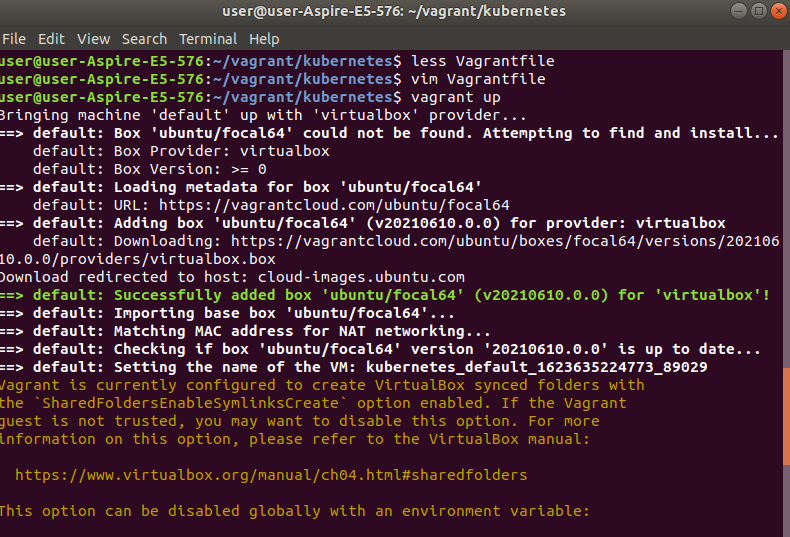790x537 pixels.
Task: Open the View menu
Action: click(x=93, y=39)
